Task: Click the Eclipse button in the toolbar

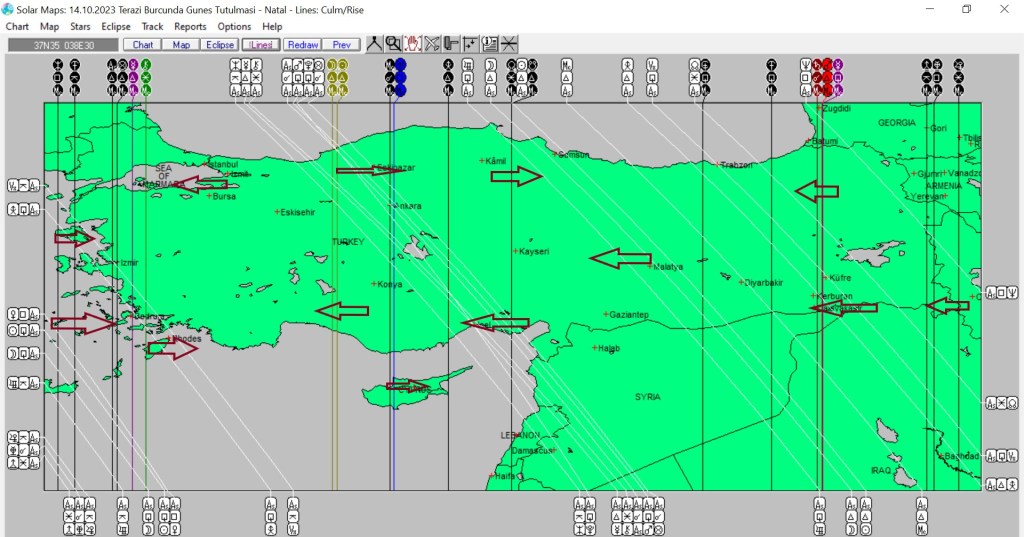Action: pos(219,45)
